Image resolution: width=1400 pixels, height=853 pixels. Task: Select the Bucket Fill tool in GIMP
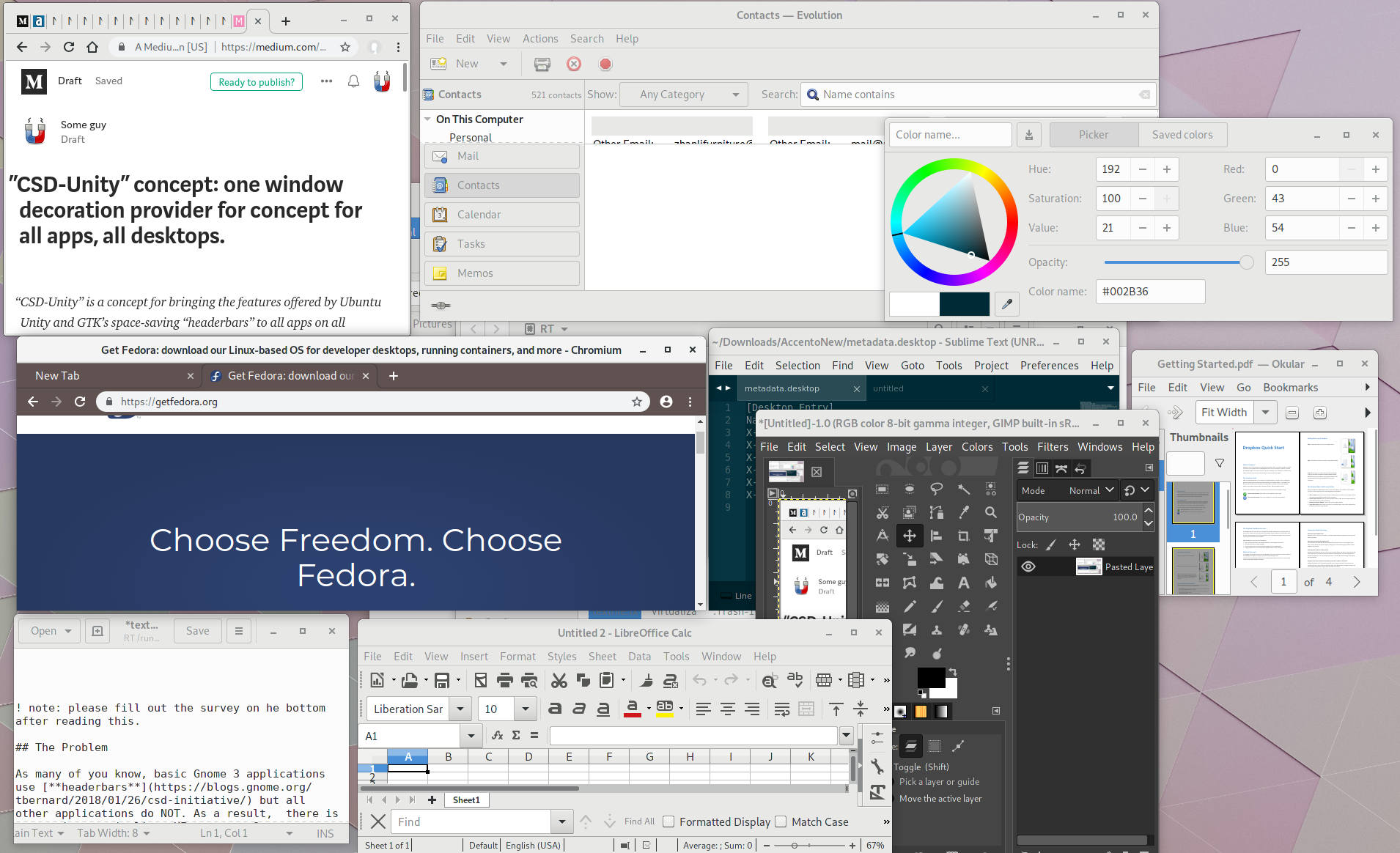click(991, 583)
